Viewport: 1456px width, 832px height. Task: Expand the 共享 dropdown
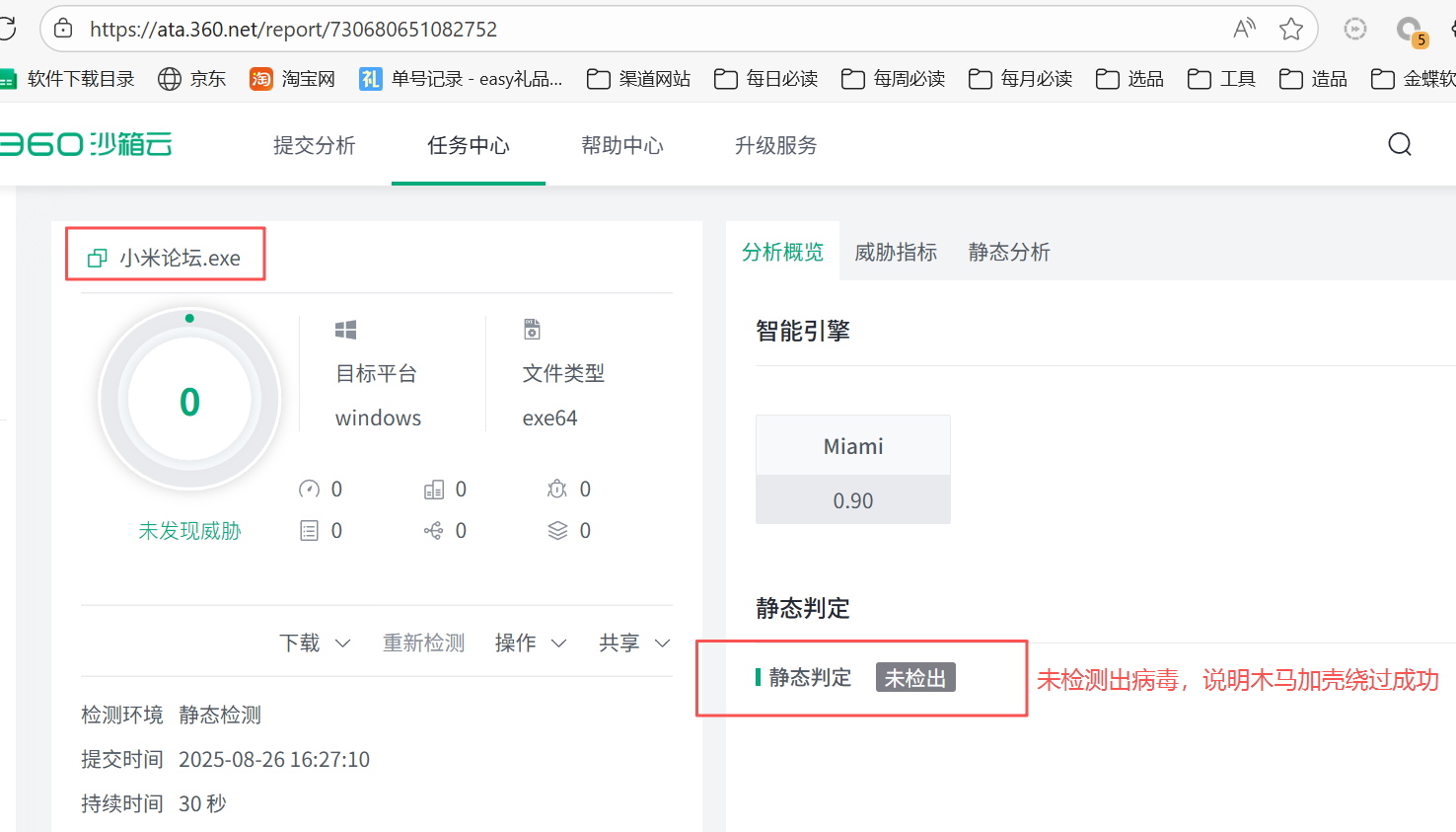pos(634,643)
